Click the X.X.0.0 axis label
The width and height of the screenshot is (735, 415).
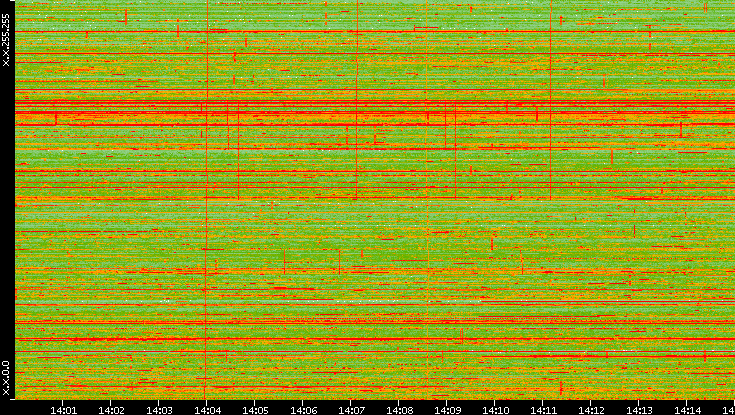coord(6,378)
